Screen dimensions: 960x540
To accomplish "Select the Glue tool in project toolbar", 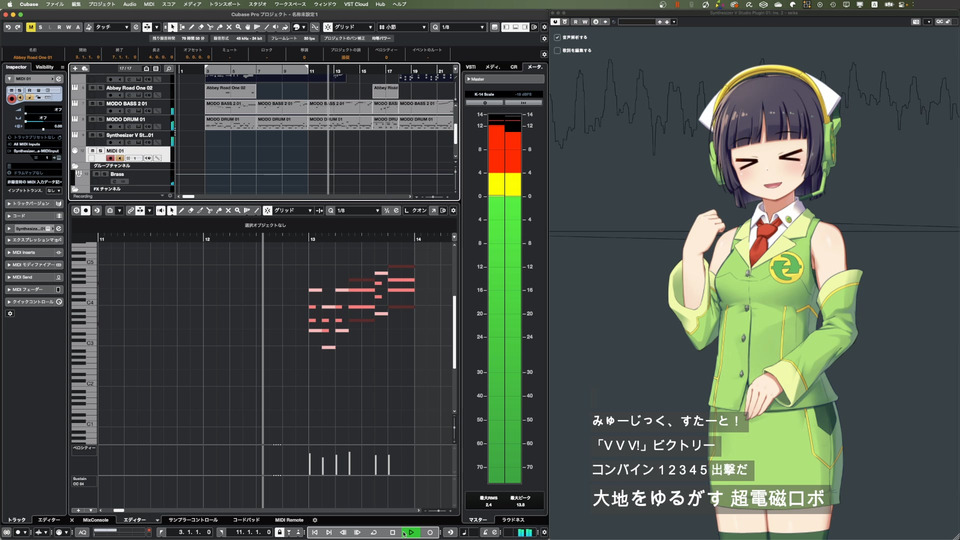I will pyautogui.click(x=219, y=27).
